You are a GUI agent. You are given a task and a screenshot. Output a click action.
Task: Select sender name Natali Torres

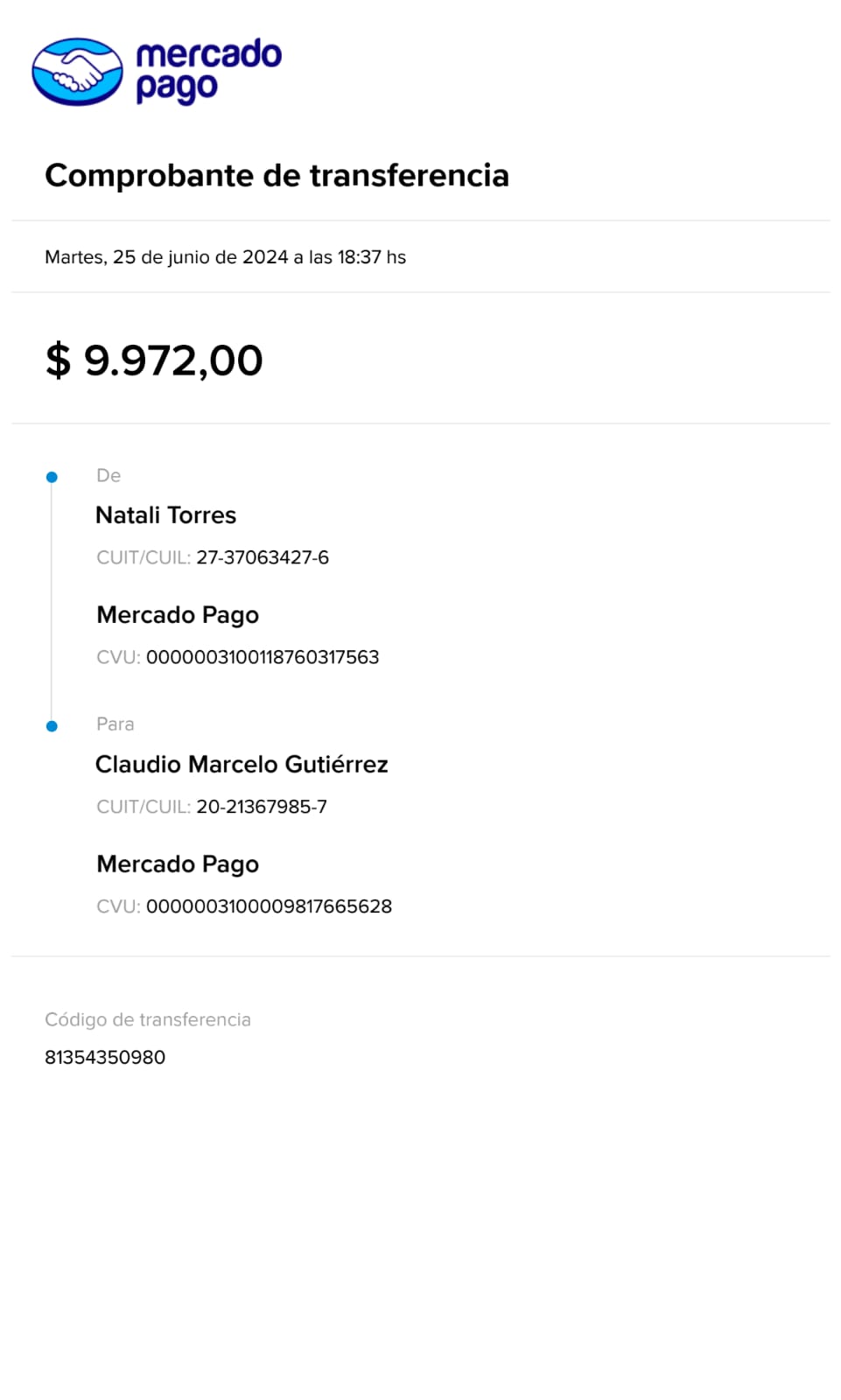click(x=165, y=515)
